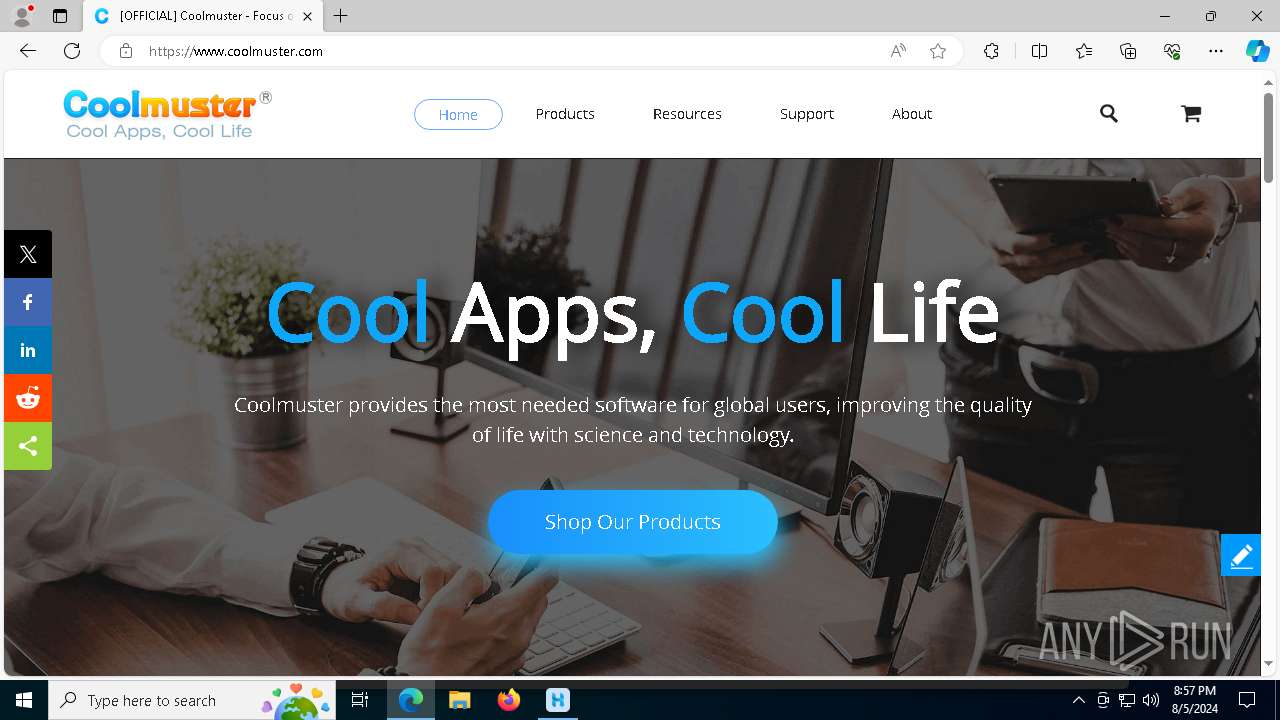This screenshot has width=1280, height=720.
Task: Open the volume control in tray
Action: click(x=1151, y=700)
